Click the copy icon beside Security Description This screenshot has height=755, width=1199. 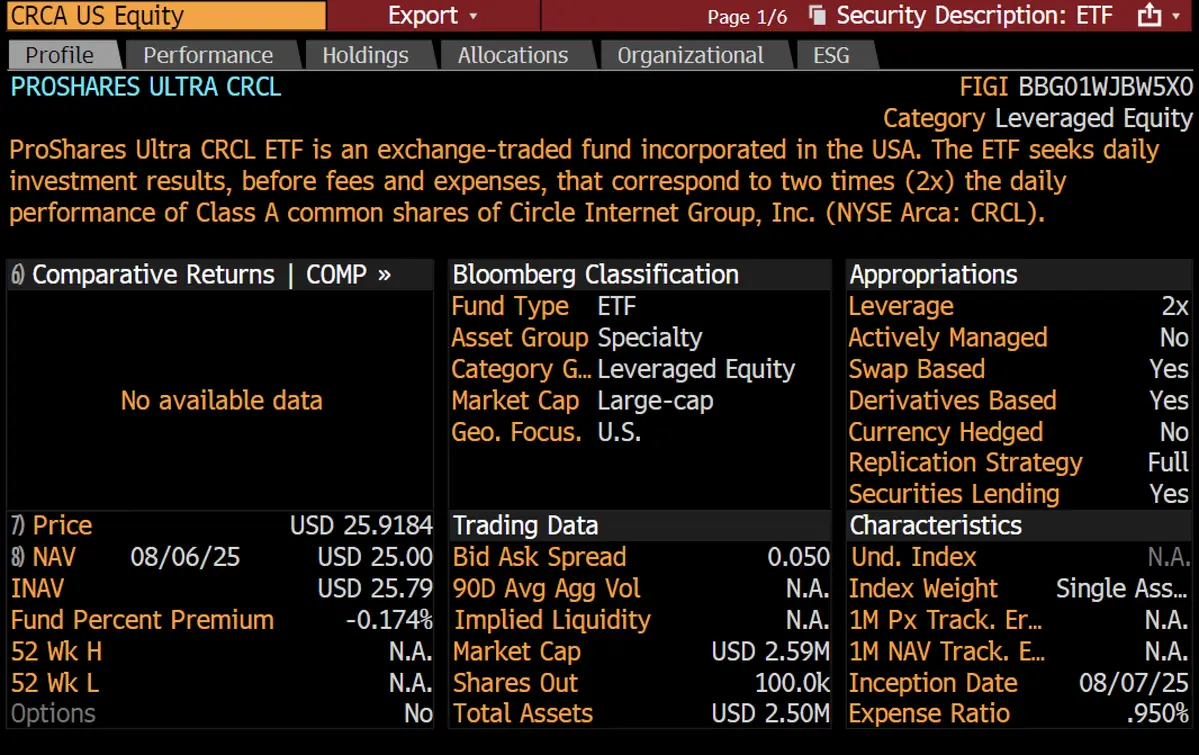pyautogui.click(x=817, y=15)
